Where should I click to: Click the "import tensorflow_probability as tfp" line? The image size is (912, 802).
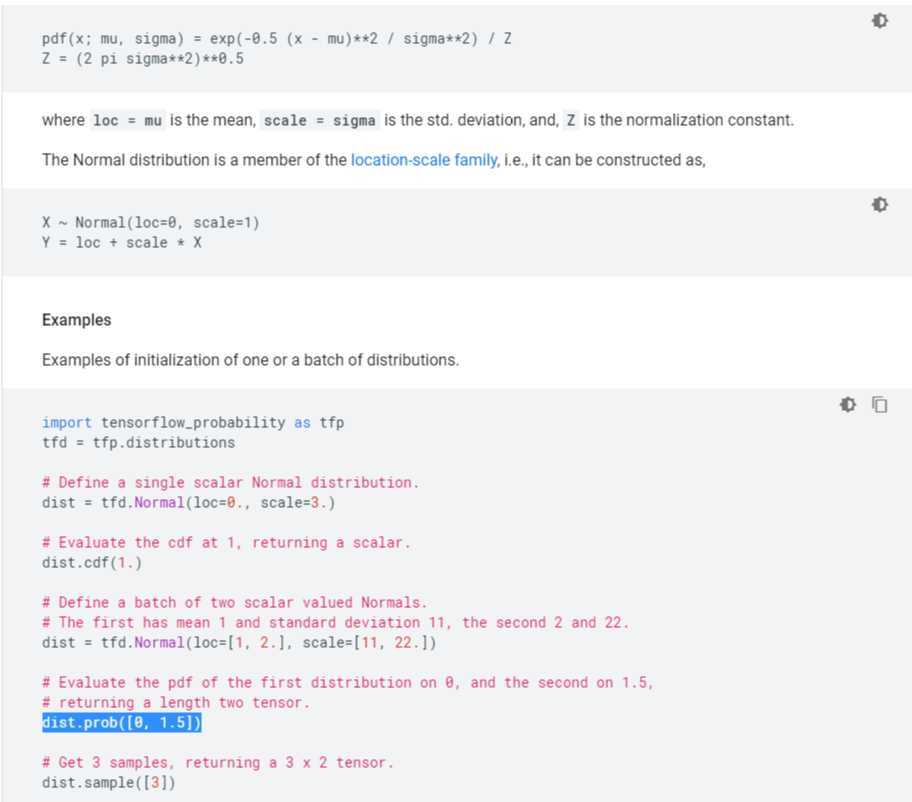pyautogui.click(x=193, y=423)
